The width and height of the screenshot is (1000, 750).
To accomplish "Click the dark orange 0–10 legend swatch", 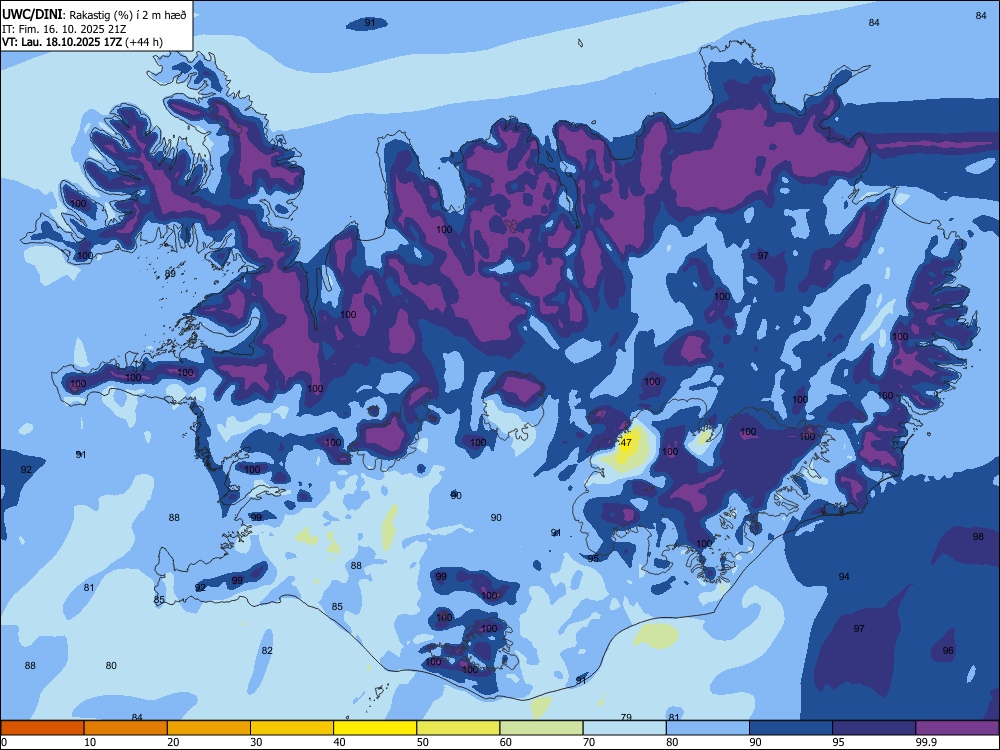I will point(42,728).
